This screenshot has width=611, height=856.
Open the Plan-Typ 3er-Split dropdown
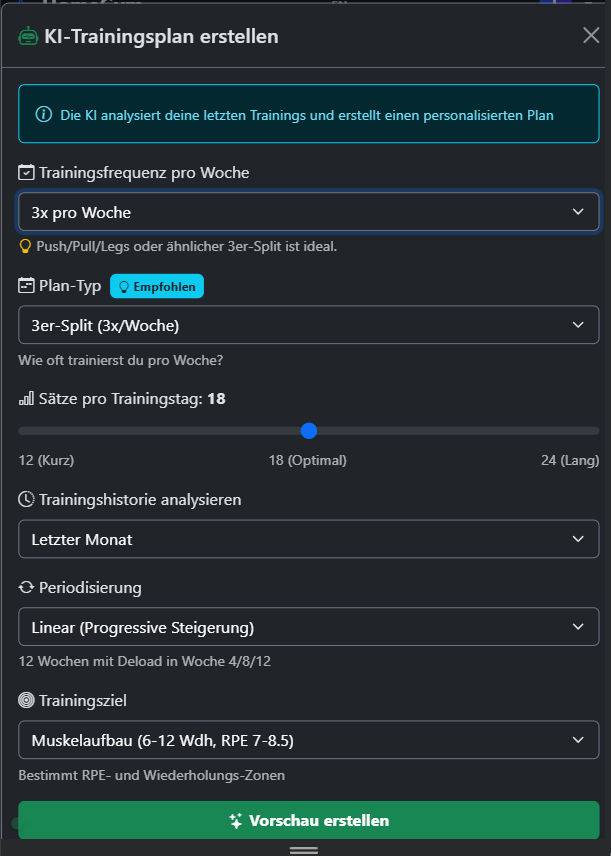[x=309, y=325]
